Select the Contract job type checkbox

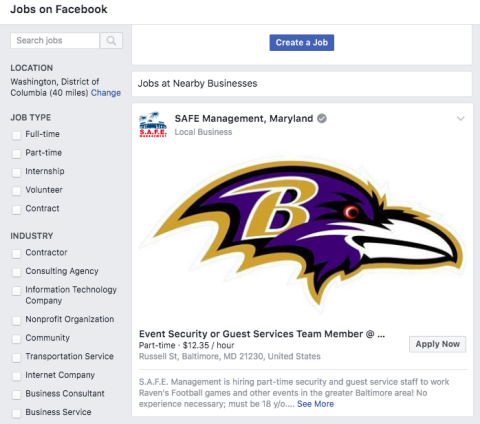(16, 209)
